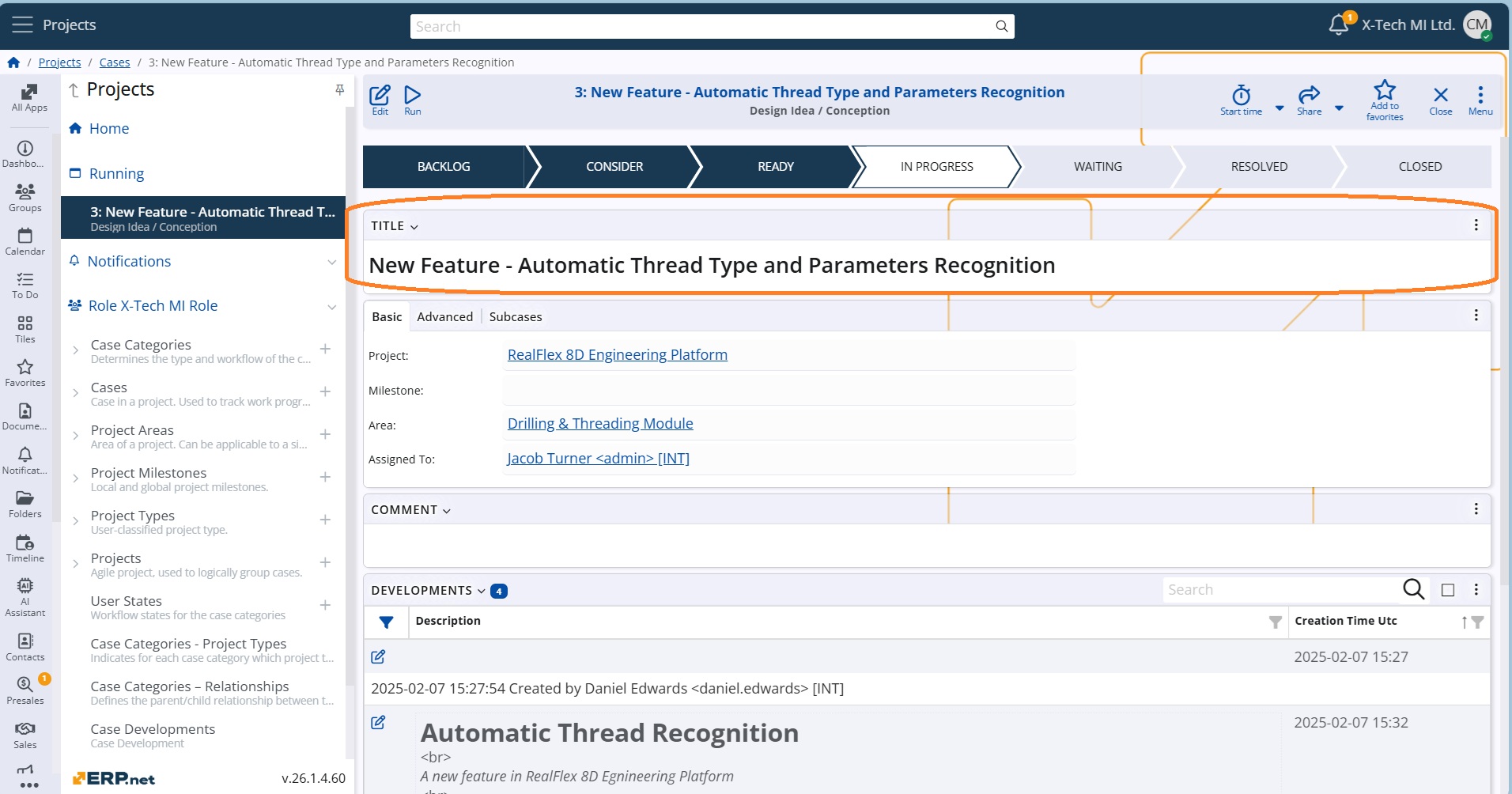Open the Dashboard sidebar icon
Image resolution: width=1512 pixels, height=794 pixels.
coord(25,154)
